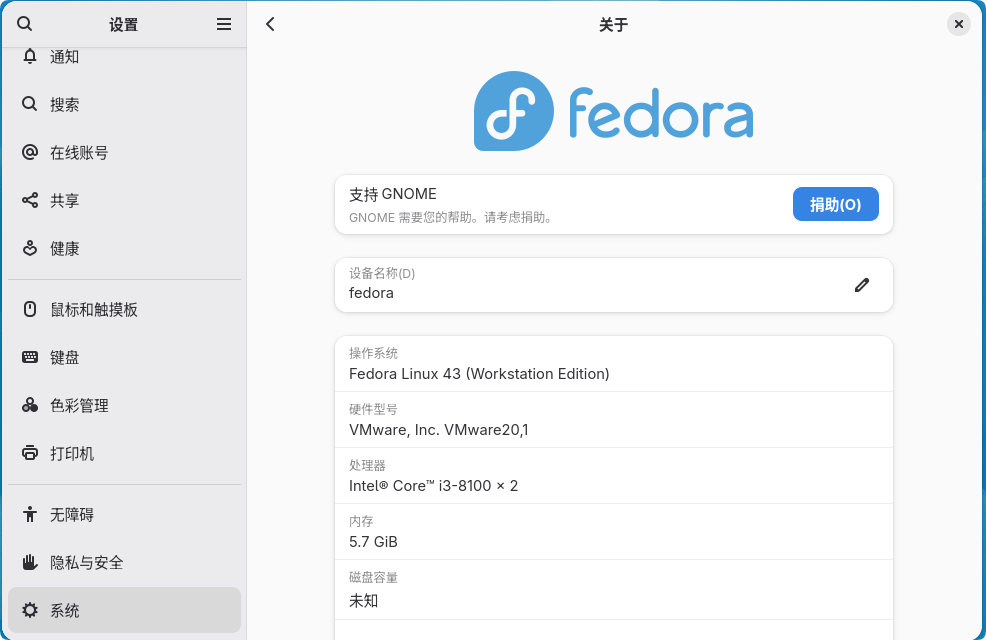Open the 键盘 (Keyboard) settings panel

coord(64,357)
